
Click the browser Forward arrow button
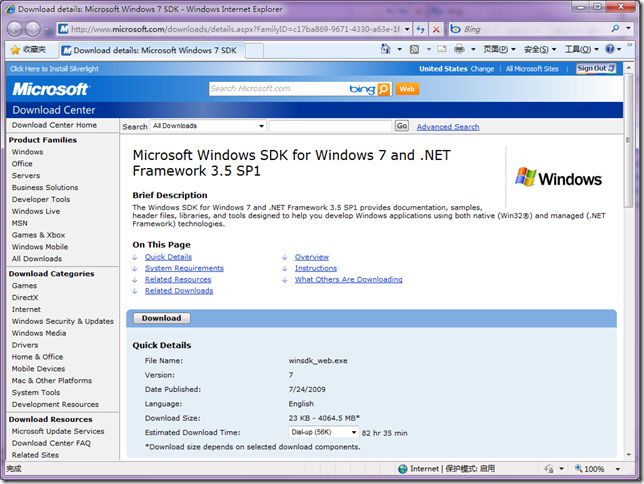tap(33, 29)
